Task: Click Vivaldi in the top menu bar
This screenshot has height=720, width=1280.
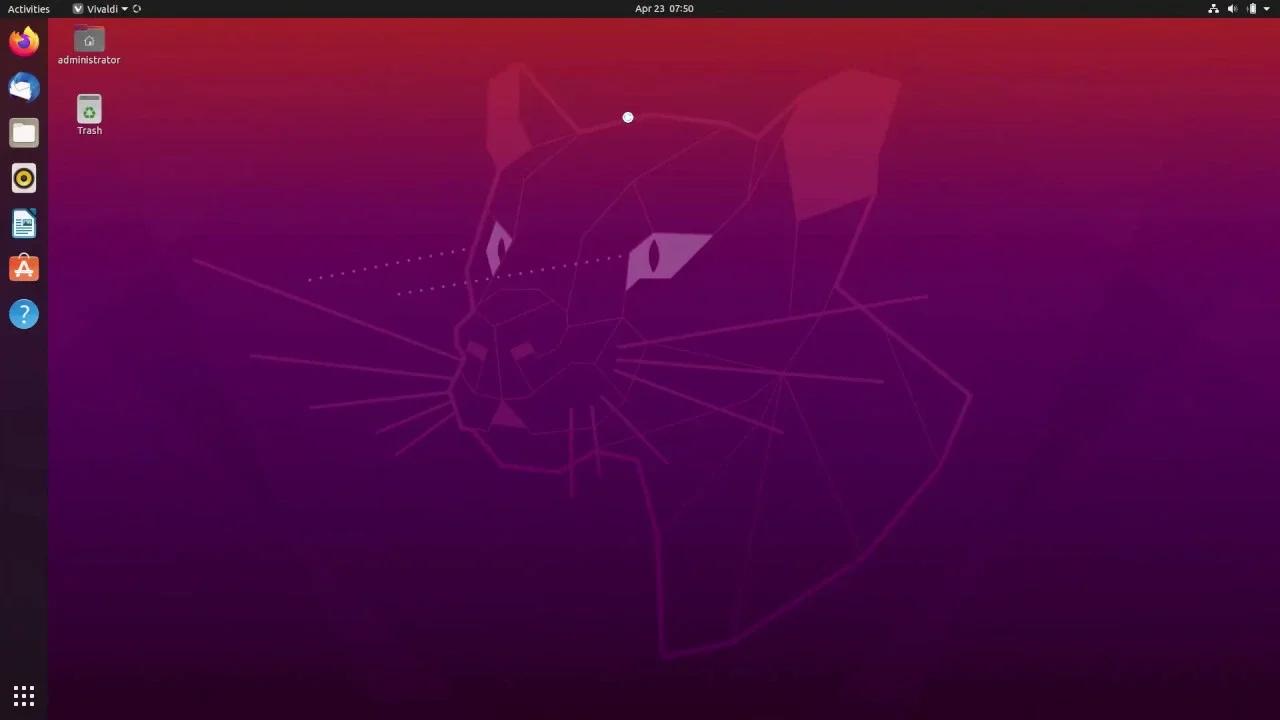Action: click(103, 9)
